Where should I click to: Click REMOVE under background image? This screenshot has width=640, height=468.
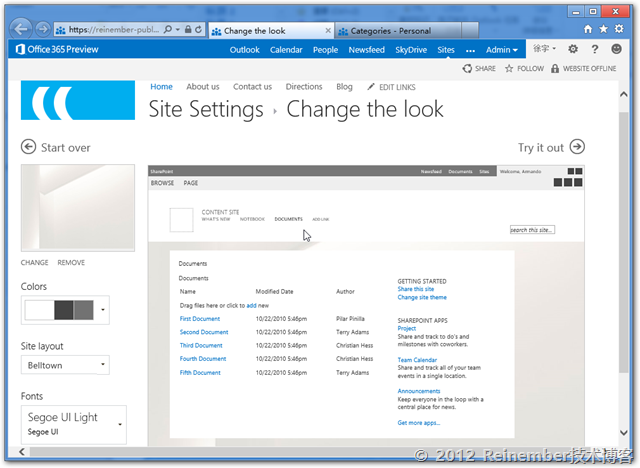(x=71, y=262)
